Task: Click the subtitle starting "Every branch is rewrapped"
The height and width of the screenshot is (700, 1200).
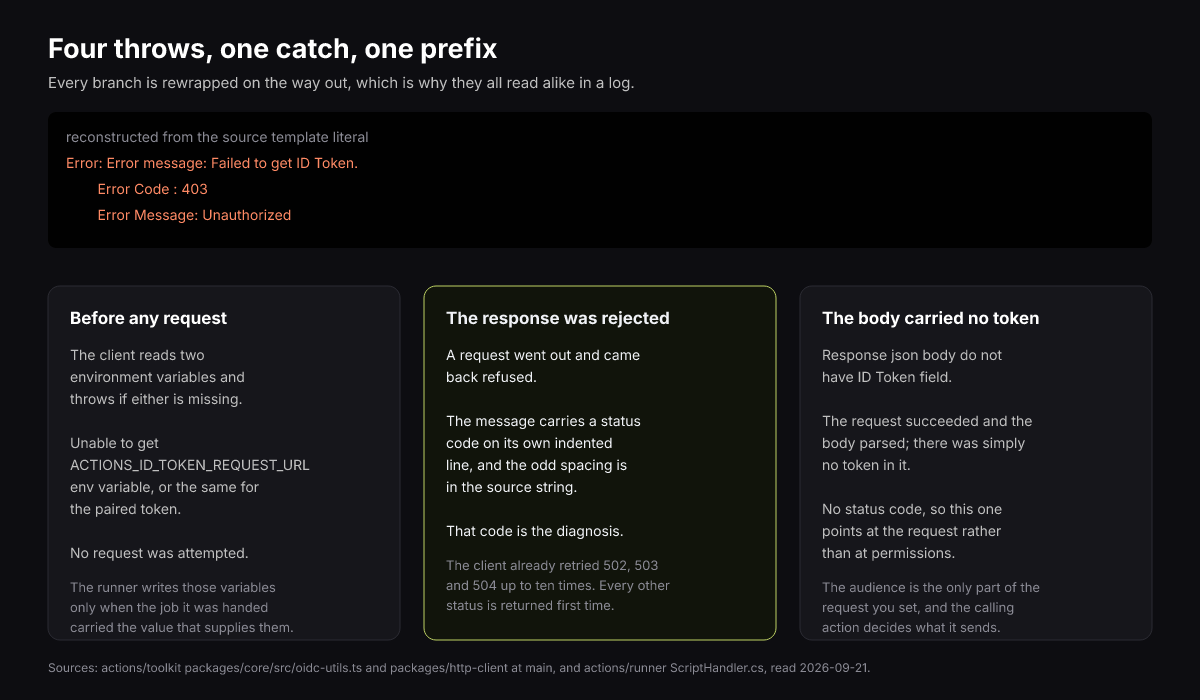Action: pos(341,83)
